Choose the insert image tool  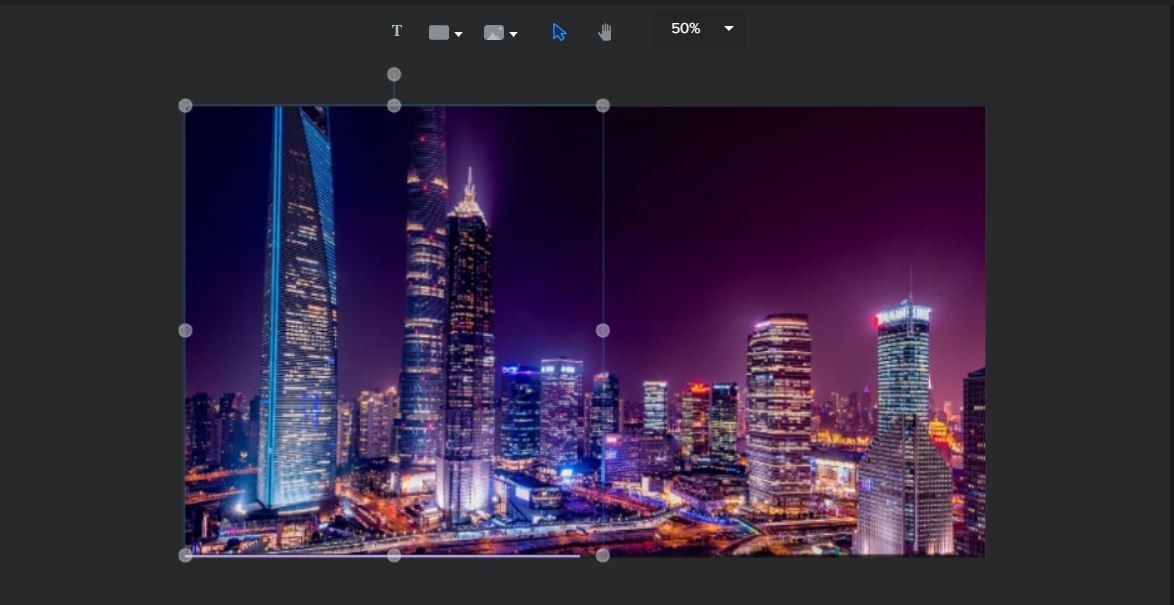[493, 32]
